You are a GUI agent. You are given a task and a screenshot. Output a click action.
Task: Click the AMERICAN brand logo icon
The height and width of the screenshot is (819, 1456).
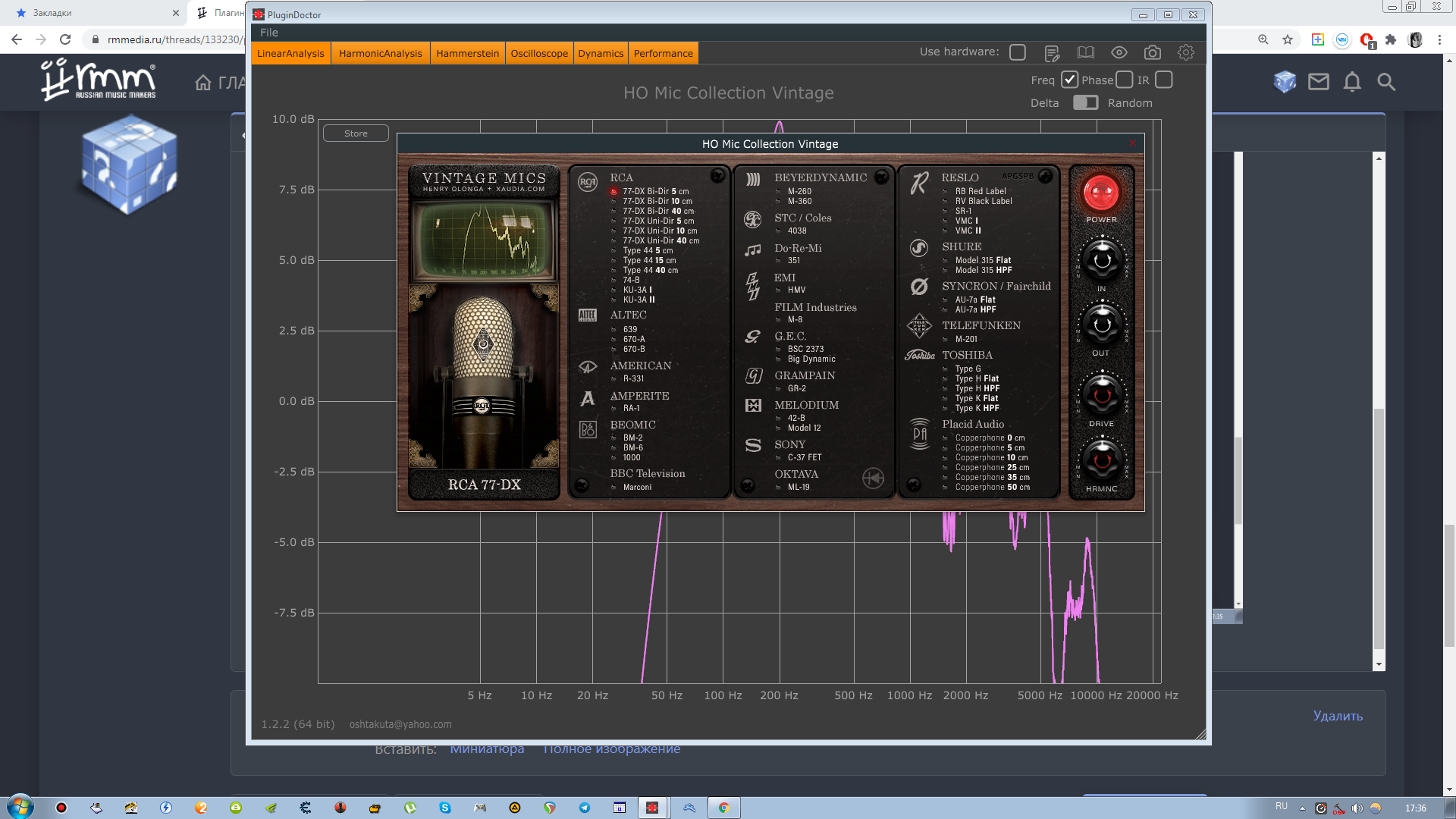588,367
